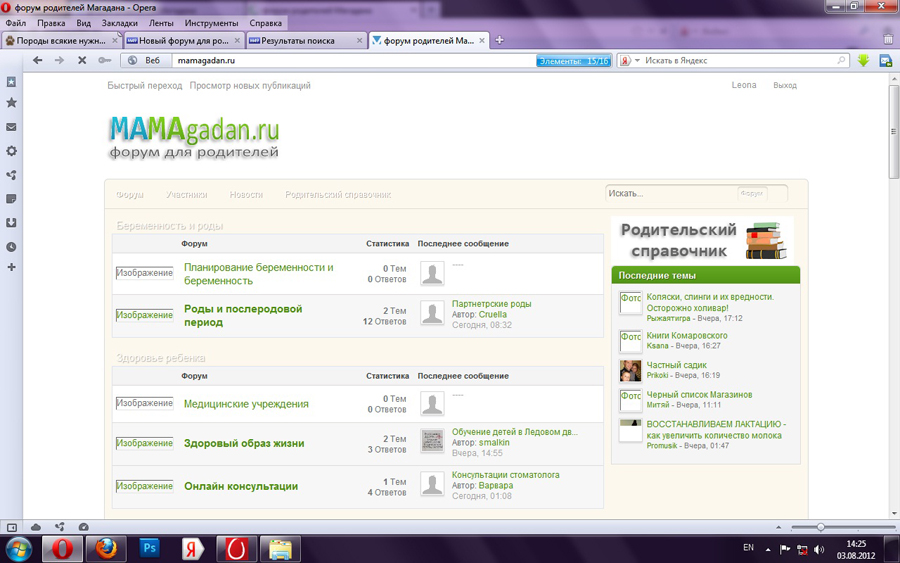Open the Mail panel in Opera sidebar
Viewport: 900px width, 563px height.
(11, 127)
